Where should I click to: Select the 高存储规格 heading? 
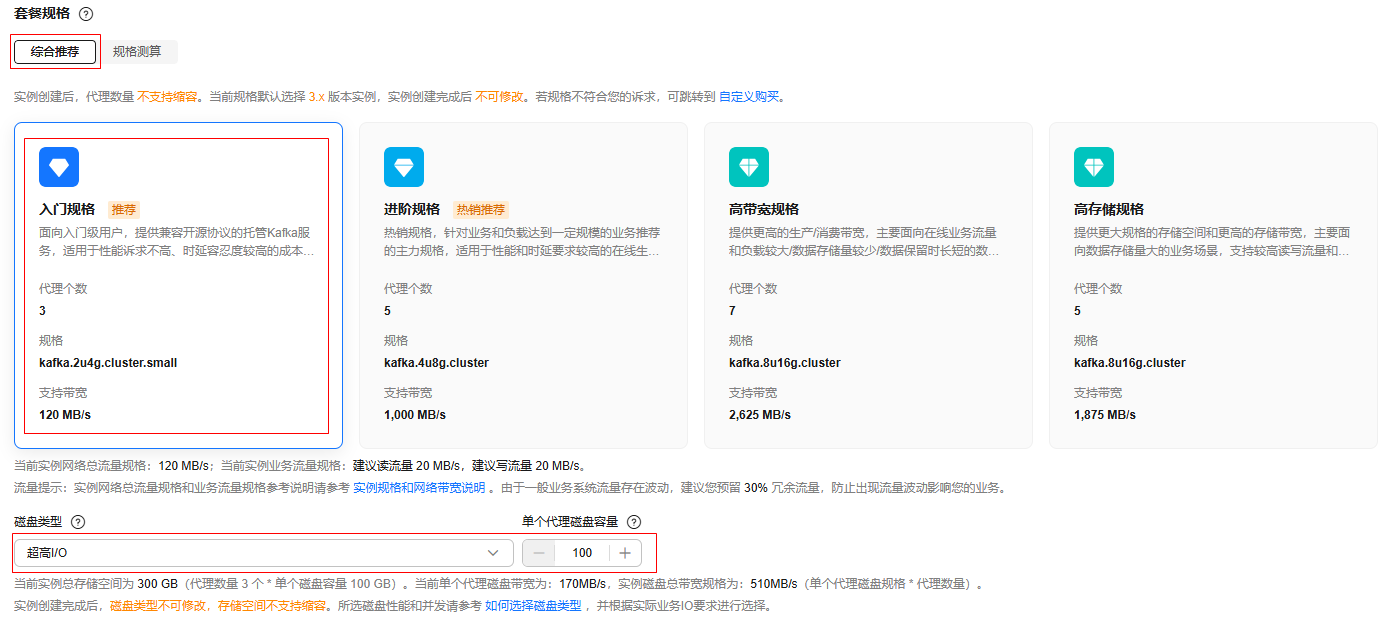point(1109,209)
